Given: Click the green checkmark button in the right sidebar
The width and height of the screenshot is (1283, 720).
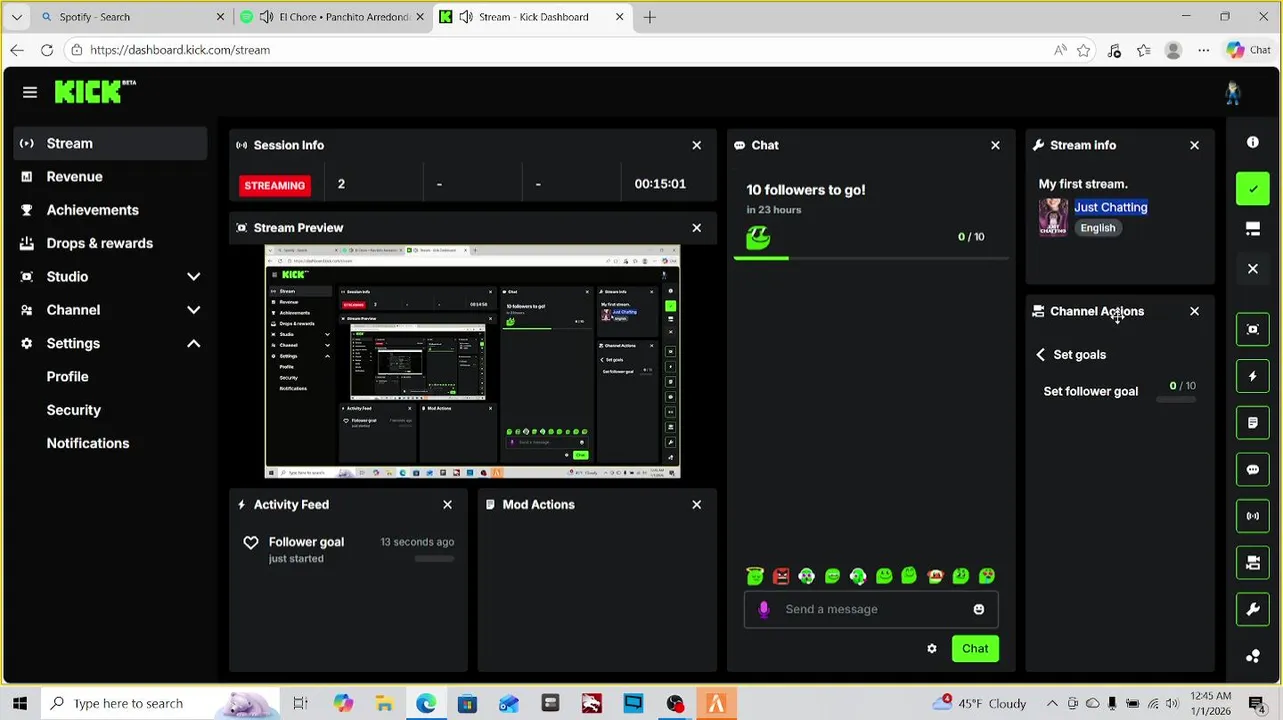Looking at the screenshot, I should (1252, 189).
